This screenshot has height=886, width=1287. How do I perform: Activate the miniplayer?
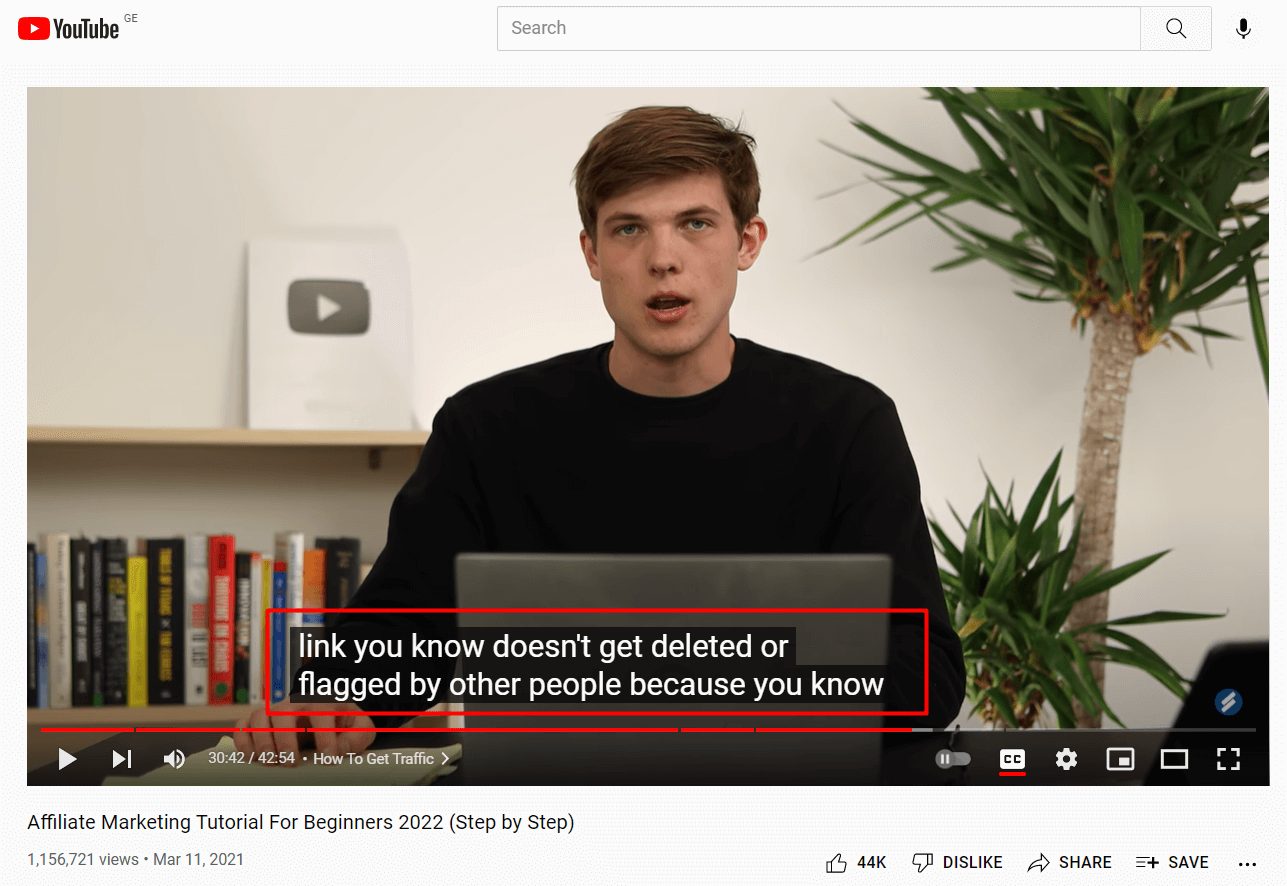(1120, 759)
